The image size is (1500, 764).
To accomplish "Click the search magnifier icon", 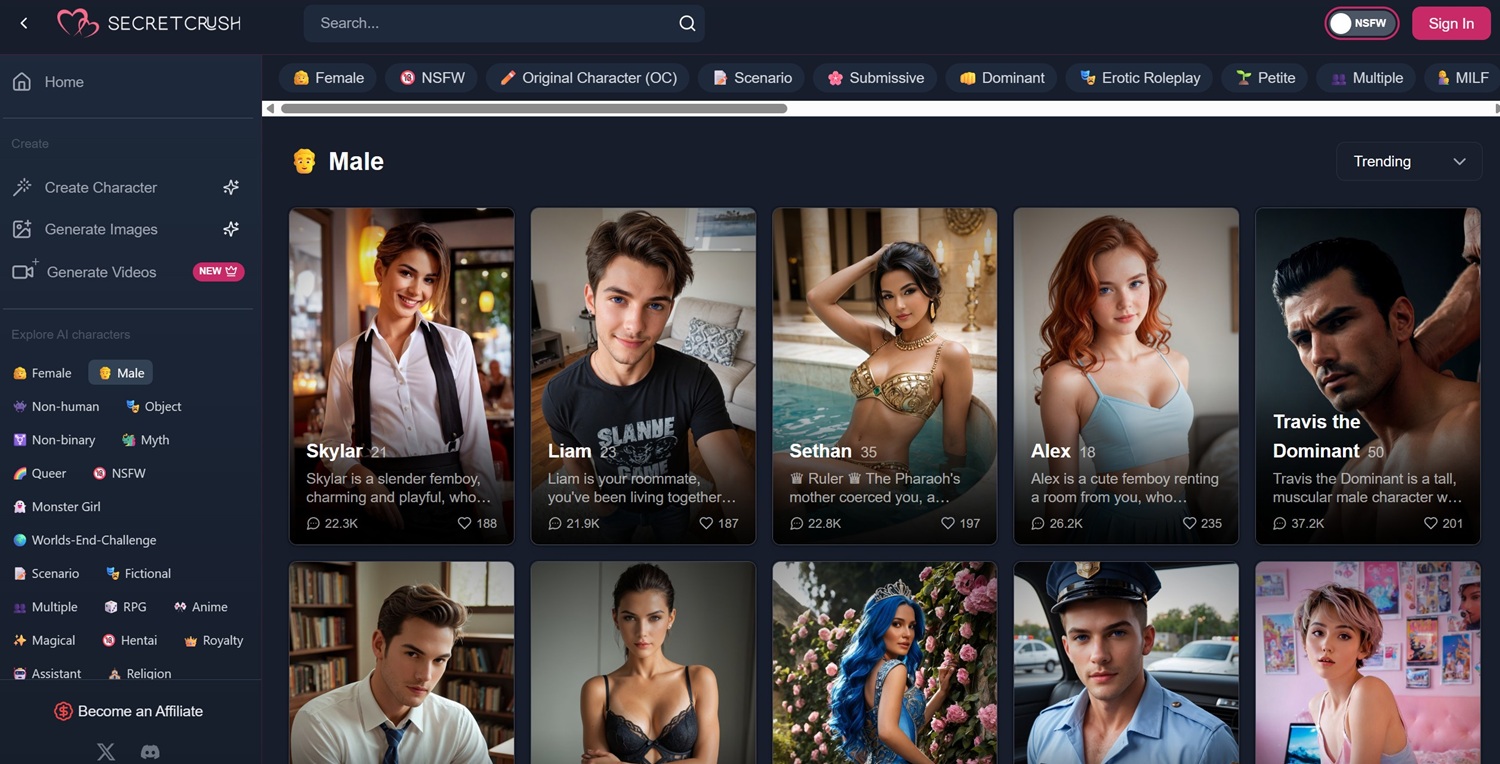I will pyautogui.click(x=687, y=23).
